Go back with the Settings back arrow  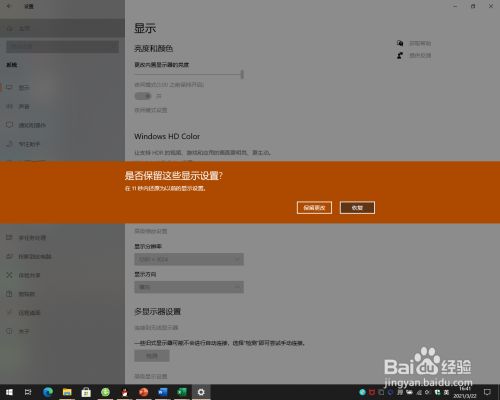8,6
